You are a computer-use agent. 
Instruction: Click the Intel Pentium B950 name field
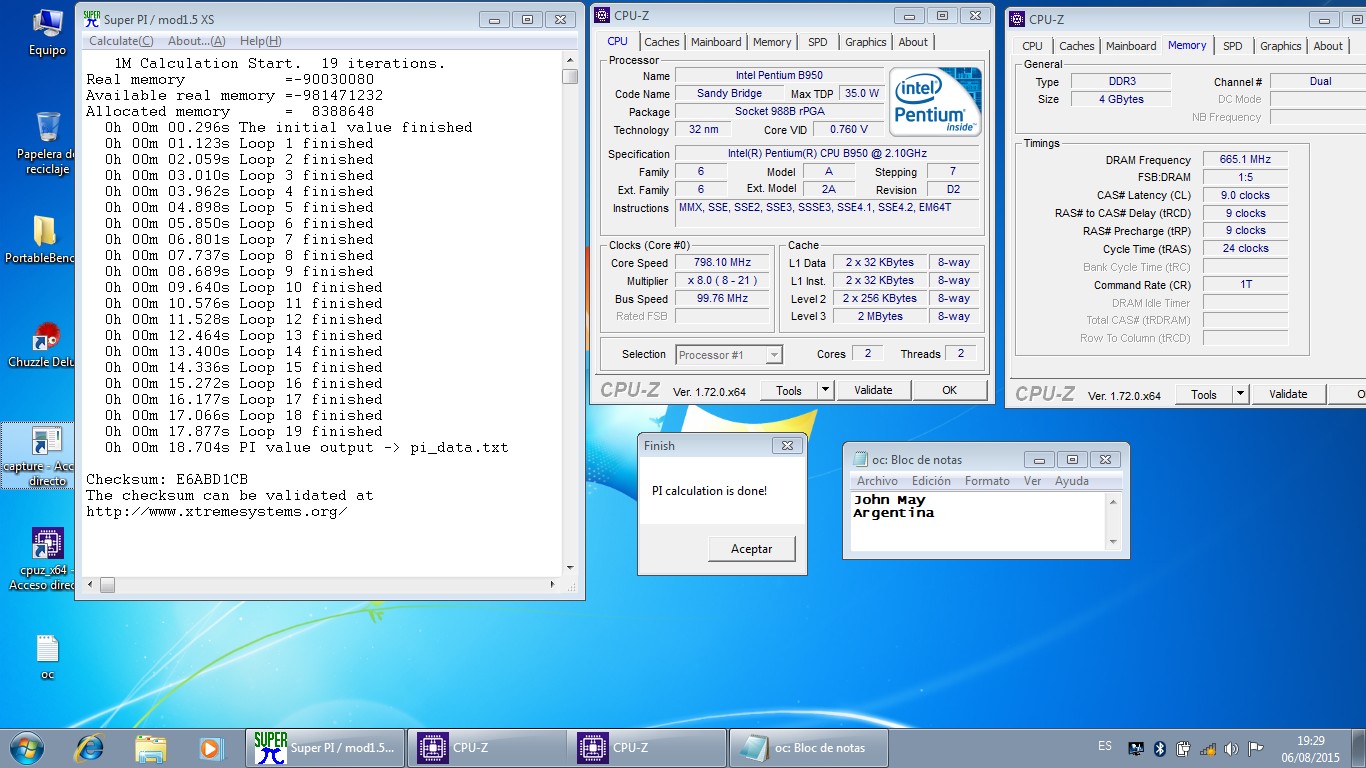click(779, 76)
